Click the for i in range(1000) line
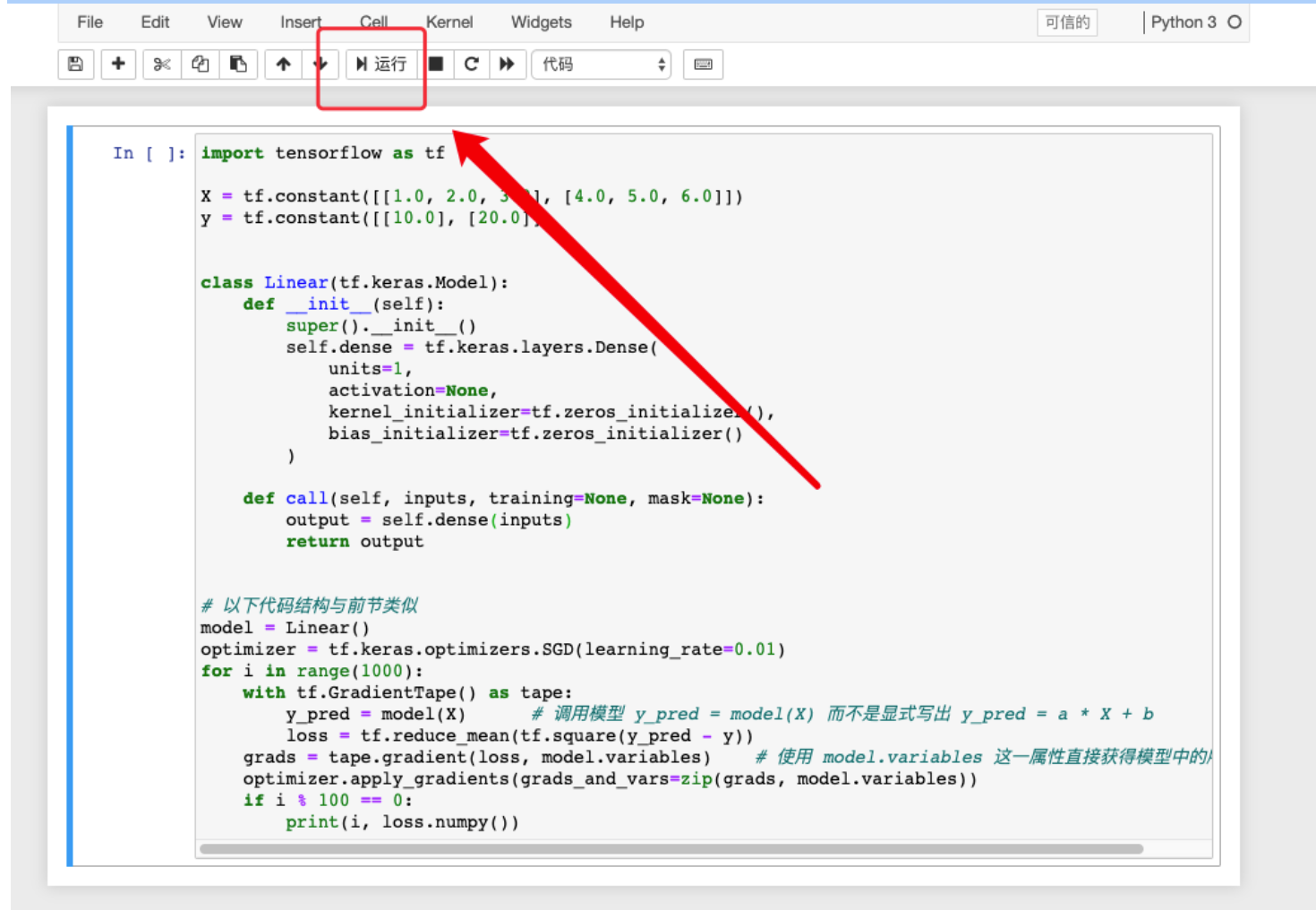Screen dimensions: 1316x910 312,671
